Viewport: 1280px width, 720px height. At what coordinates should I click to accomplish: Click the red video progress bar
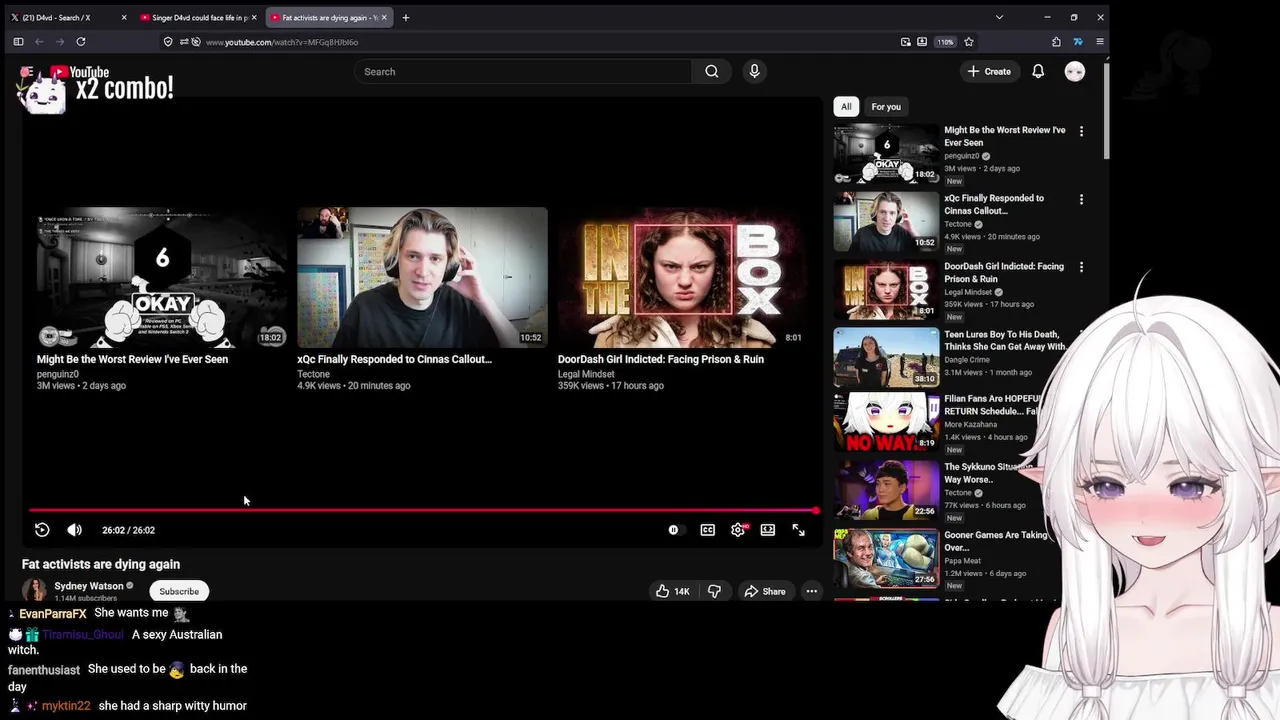[424, 510]
